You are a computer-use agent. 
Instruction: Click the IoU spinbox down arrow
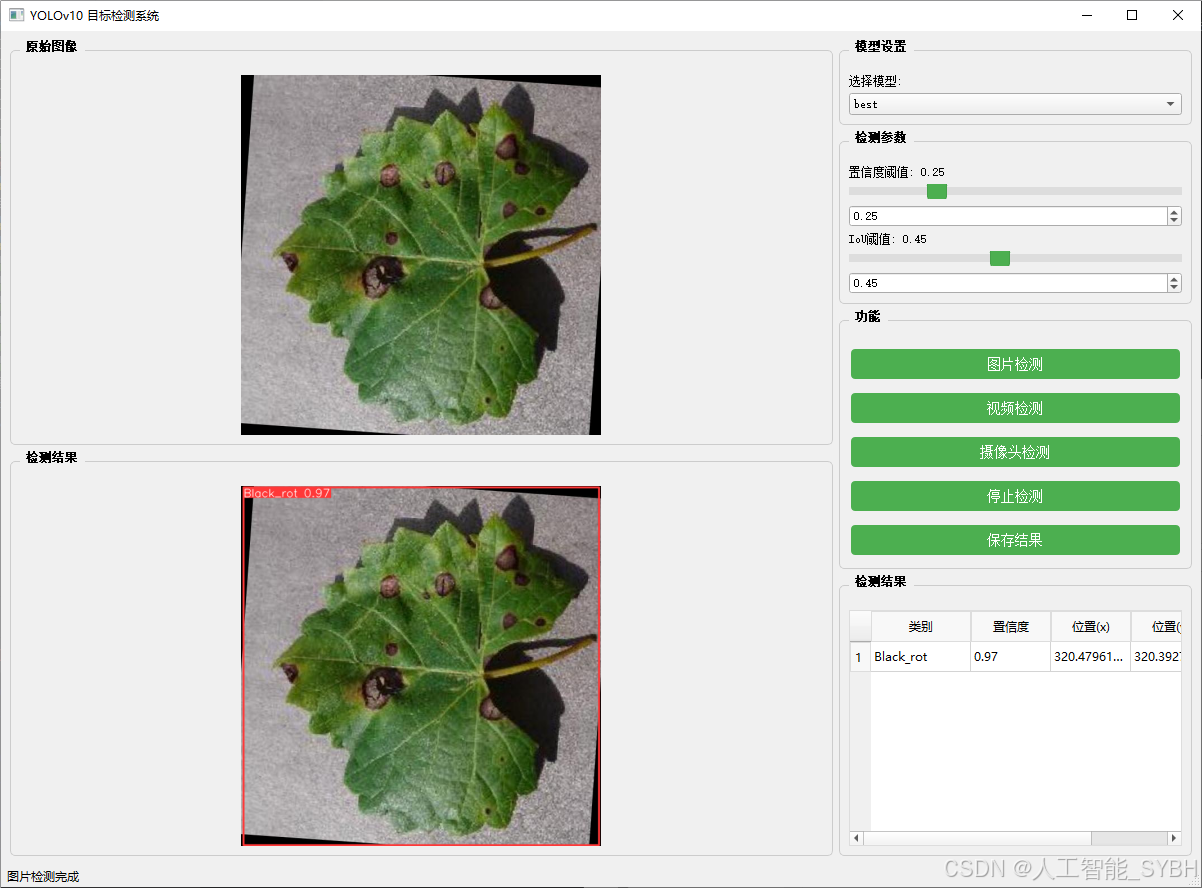(x=1173, y=288)
